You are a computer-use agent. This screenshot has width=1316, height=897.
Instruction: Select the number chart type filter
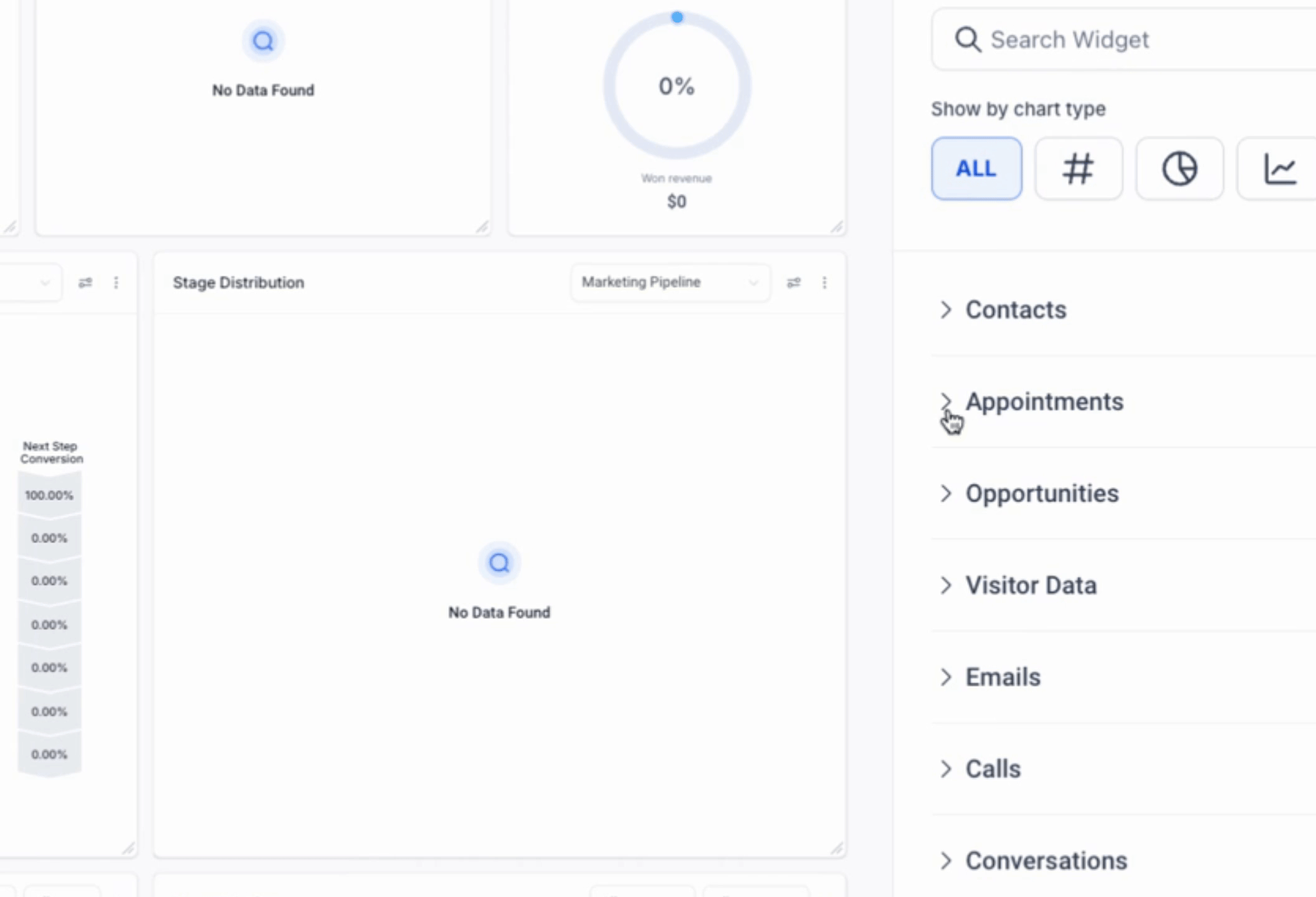1078,169
